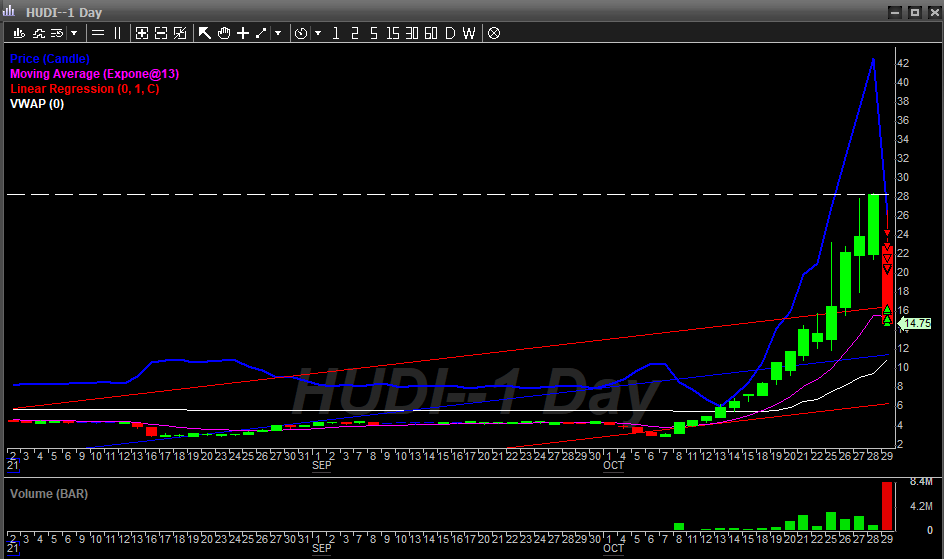This screenshot has height=559, width=944.
Task: Click the Volume (BAR) label
Action: click(x=49, y=493)
